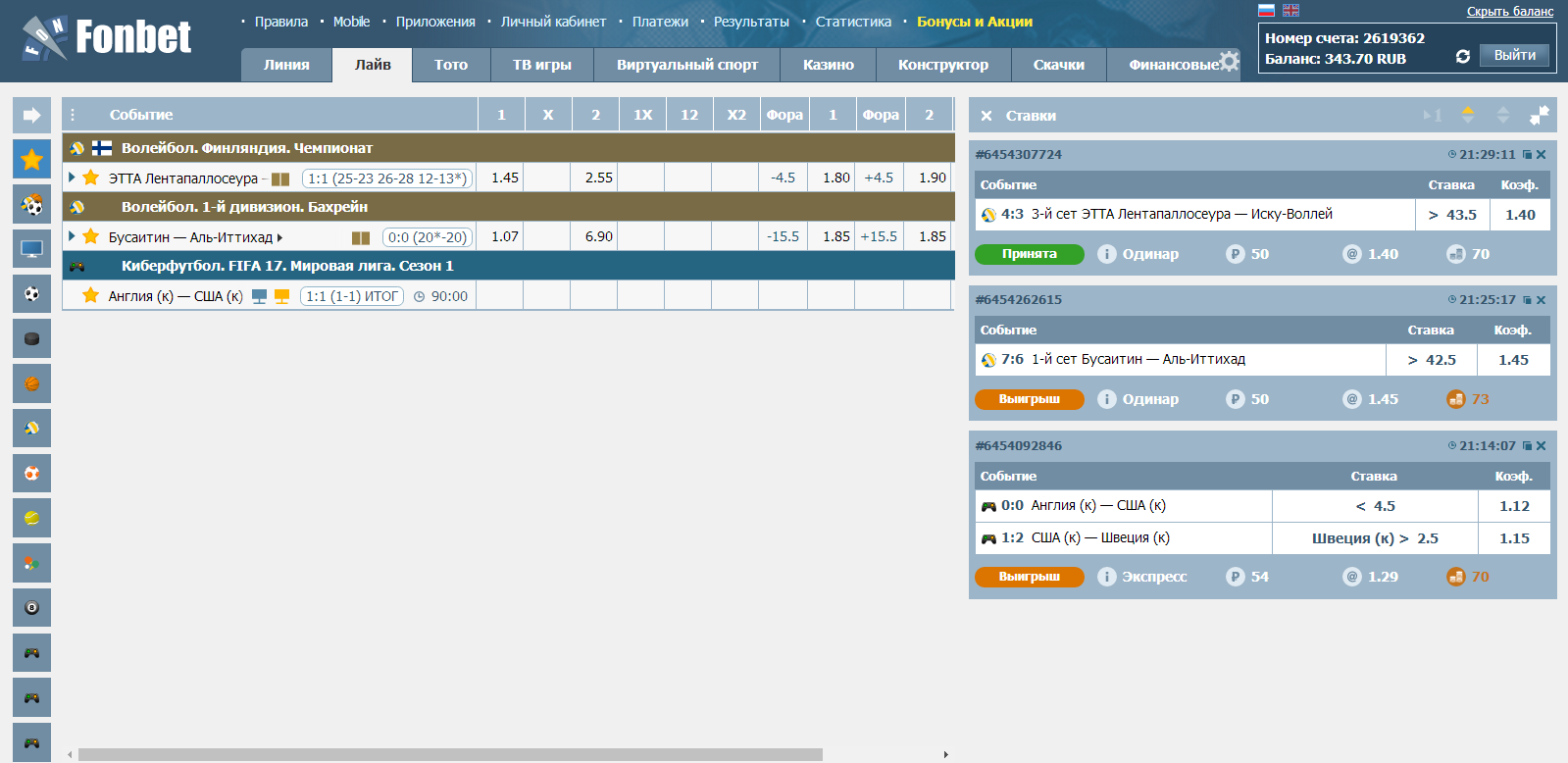This screenshot has height=763, width=1568.
Task: Click the TV monitor icon for Англия — США
Action: tap(259, 296)
